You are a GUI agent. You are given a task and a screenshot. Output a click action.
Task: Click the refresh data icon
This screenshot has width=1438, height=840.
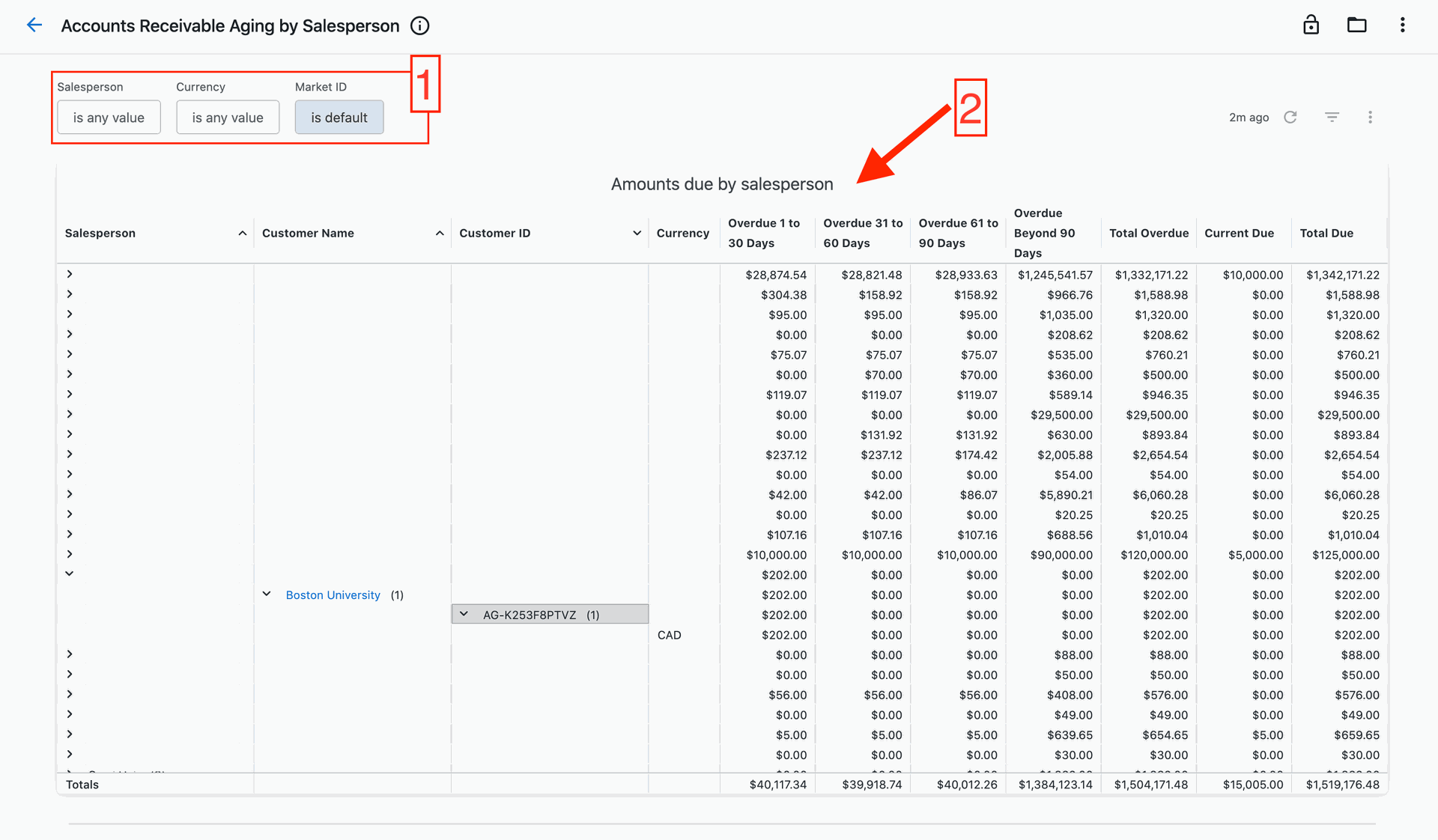click(1290, 118)
